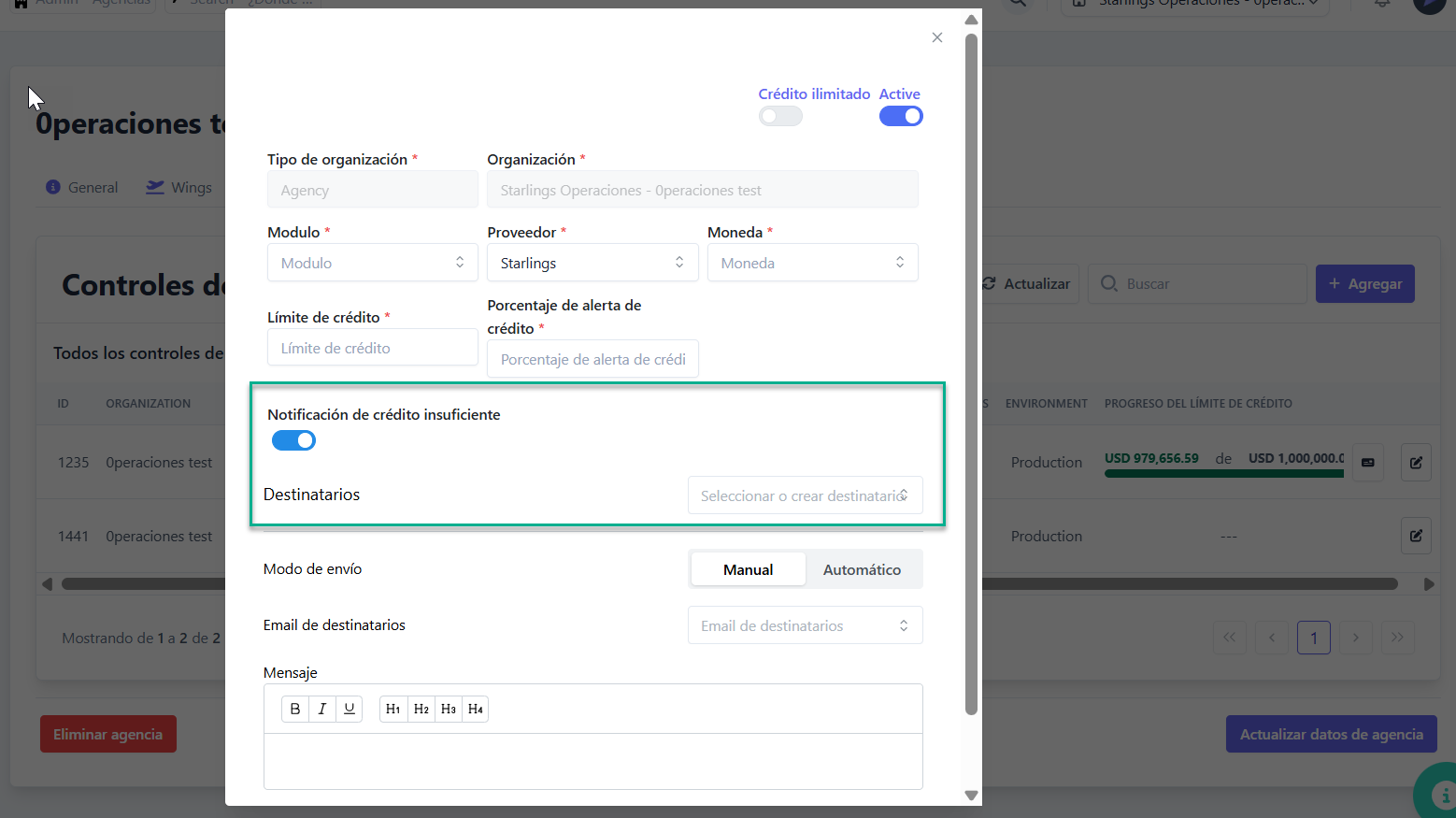Click the credit limit progress bar
The image size is (1456, 818).
(x=1223, y=474)
